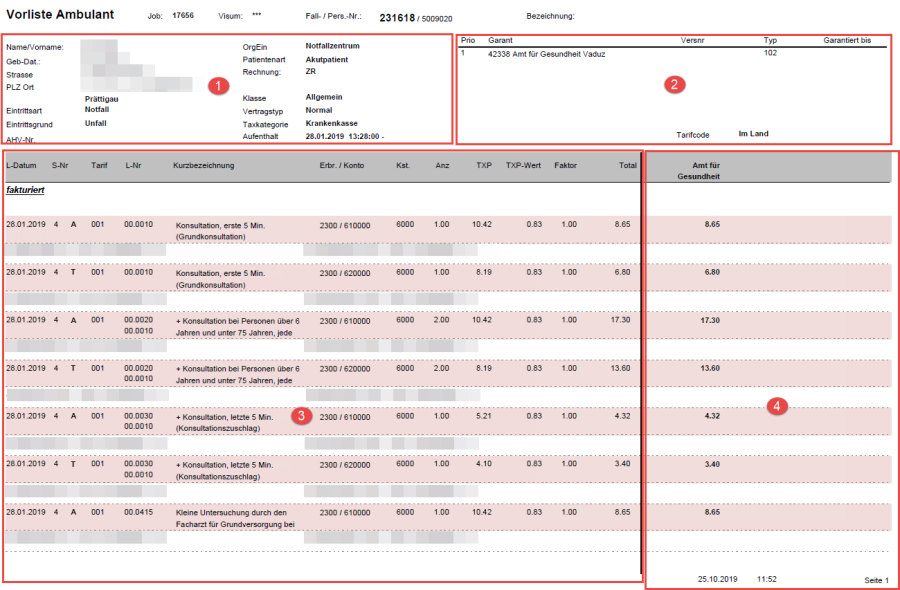Image resolution: width=900 pixels, height=590 pixels.
Task: Click the Erbr. / Konto column header
Action: point(341,165)
